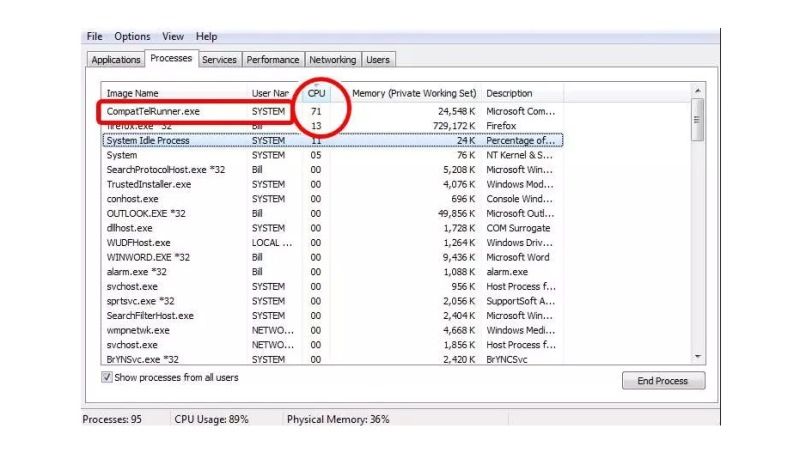Click memory value 9,436 K for WINWORD
800x450 pixels.
(459, 257)
